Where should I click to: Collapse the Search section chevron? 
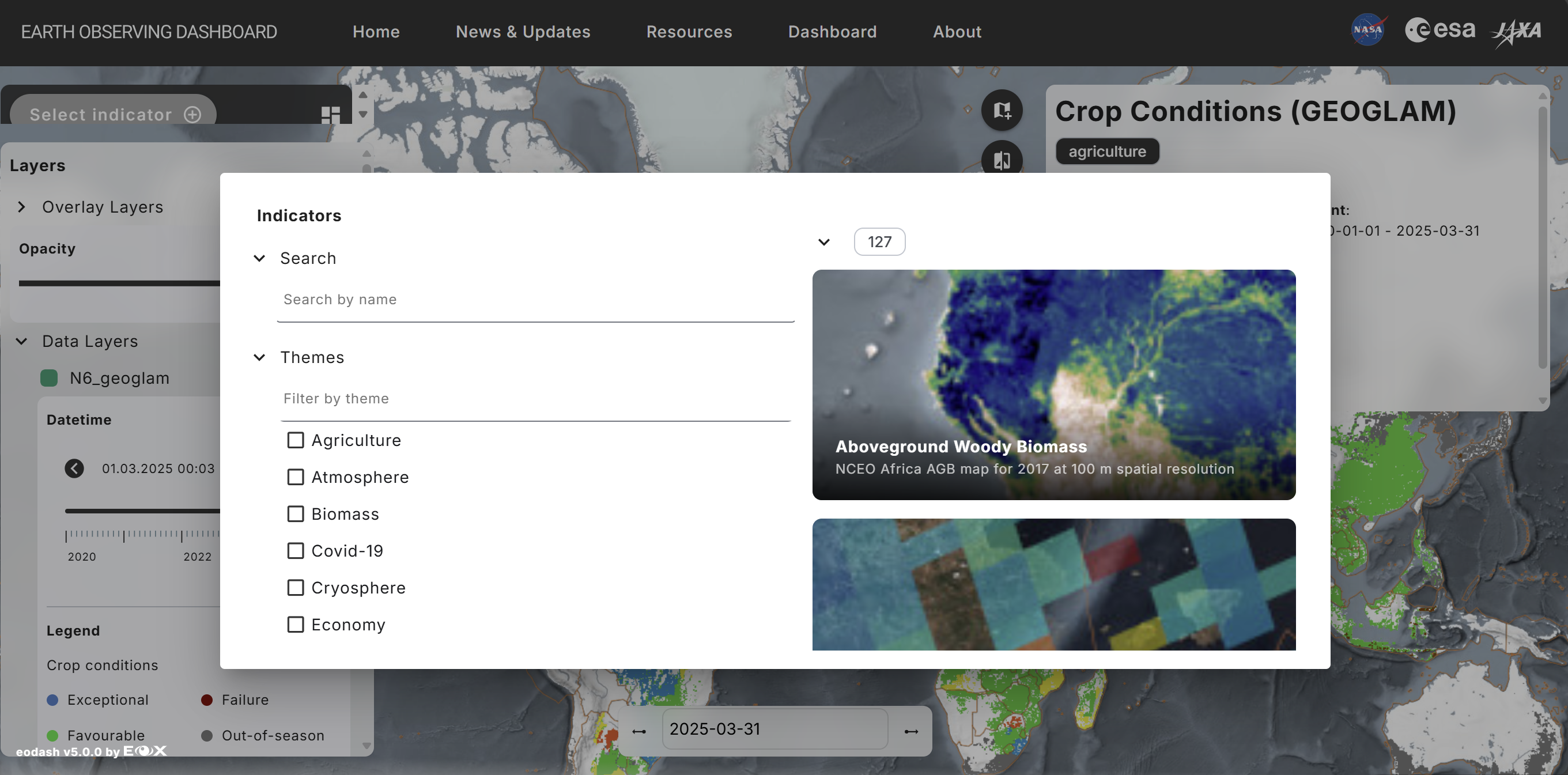coord(259,258)
